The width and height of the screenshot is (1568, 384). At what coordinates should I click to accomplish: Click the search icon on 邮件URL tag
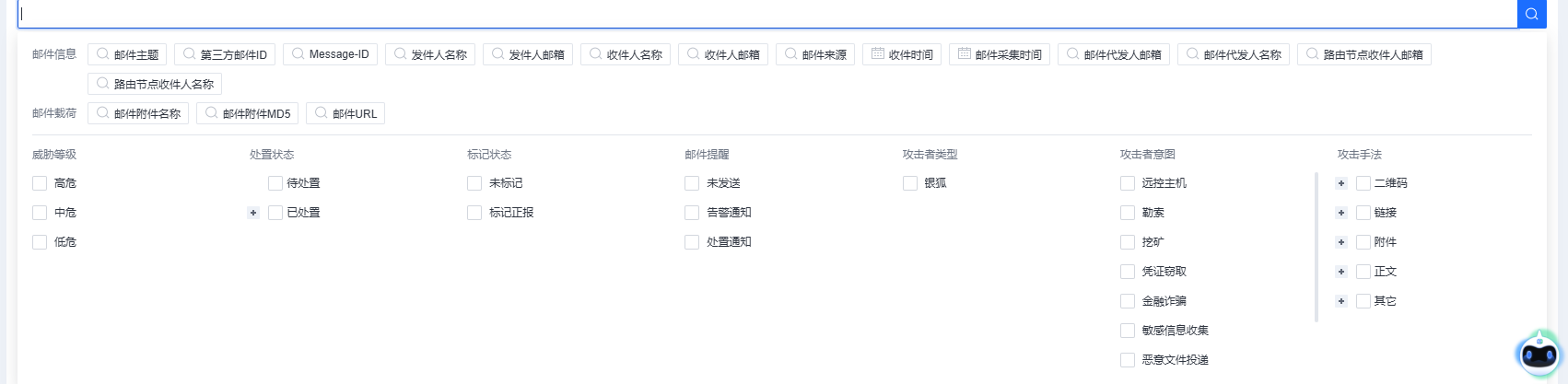(x=322, y=113)
